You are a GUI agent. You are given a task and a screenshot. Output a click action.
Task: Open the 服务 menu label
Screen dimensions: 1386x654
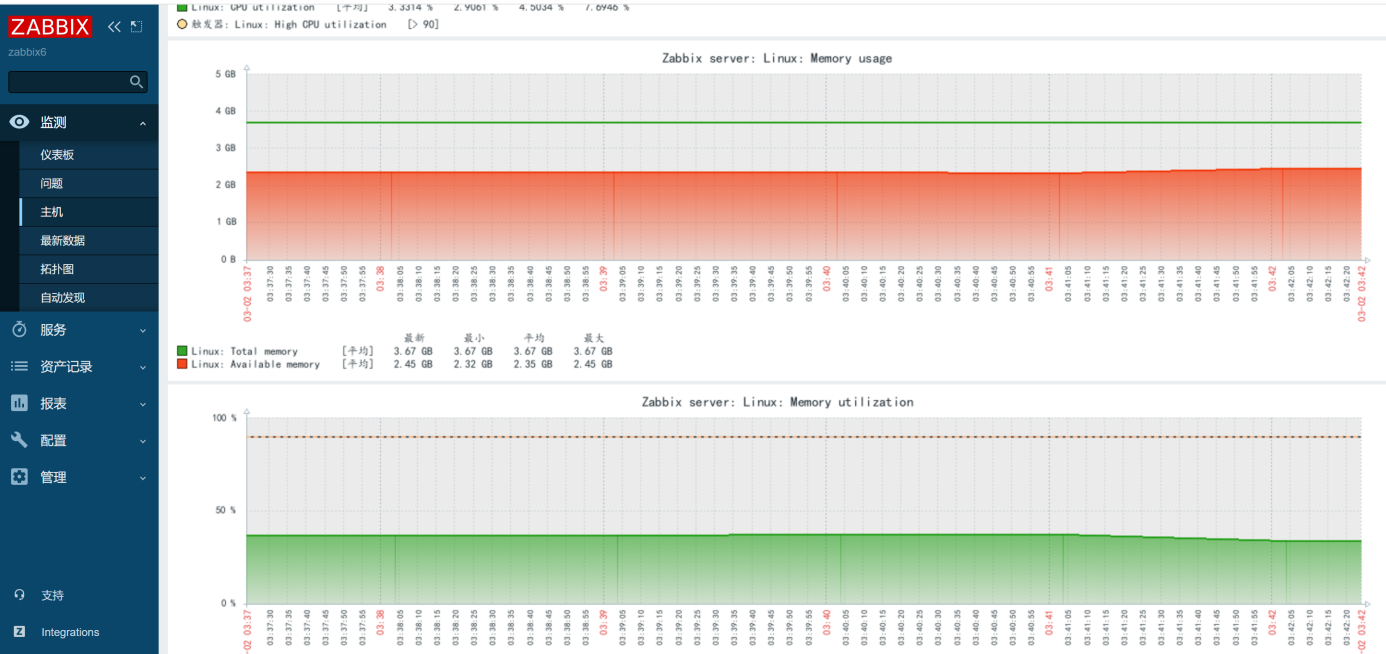tap(53, 329)
